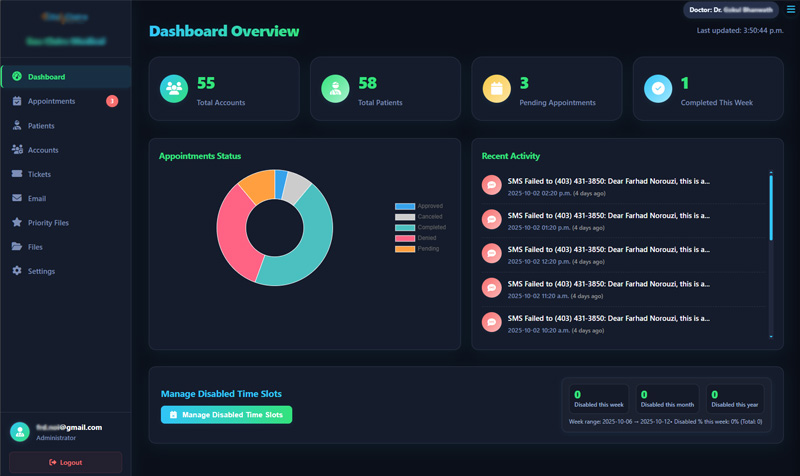Click the Appointments Status heading
The width and height of the screenshot is (800, 476).
click(x=200, y=156)
